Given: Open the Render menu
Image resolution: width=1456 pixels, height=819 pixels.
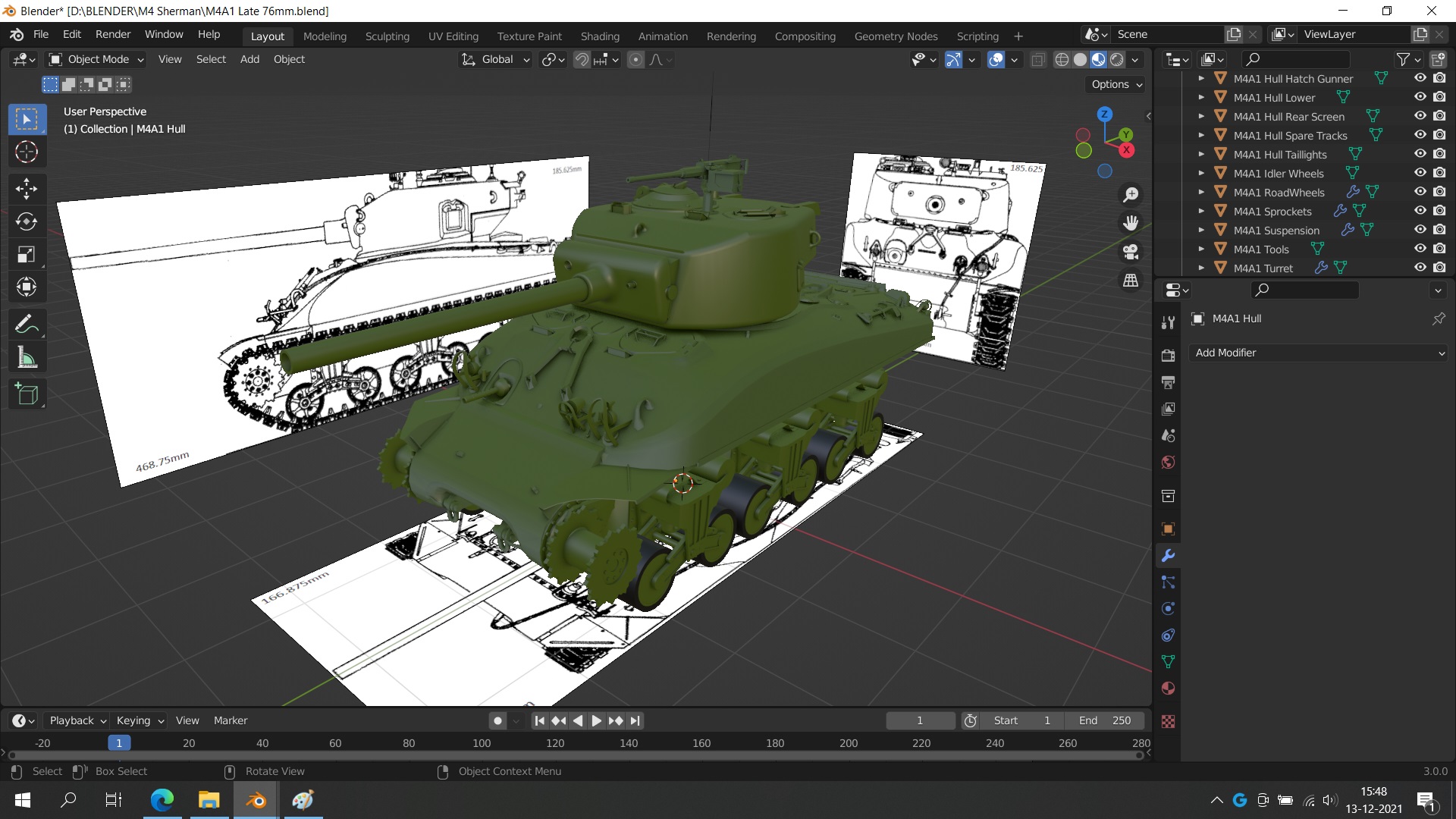Looking at the screenshot, I should [x=113, y=34].
